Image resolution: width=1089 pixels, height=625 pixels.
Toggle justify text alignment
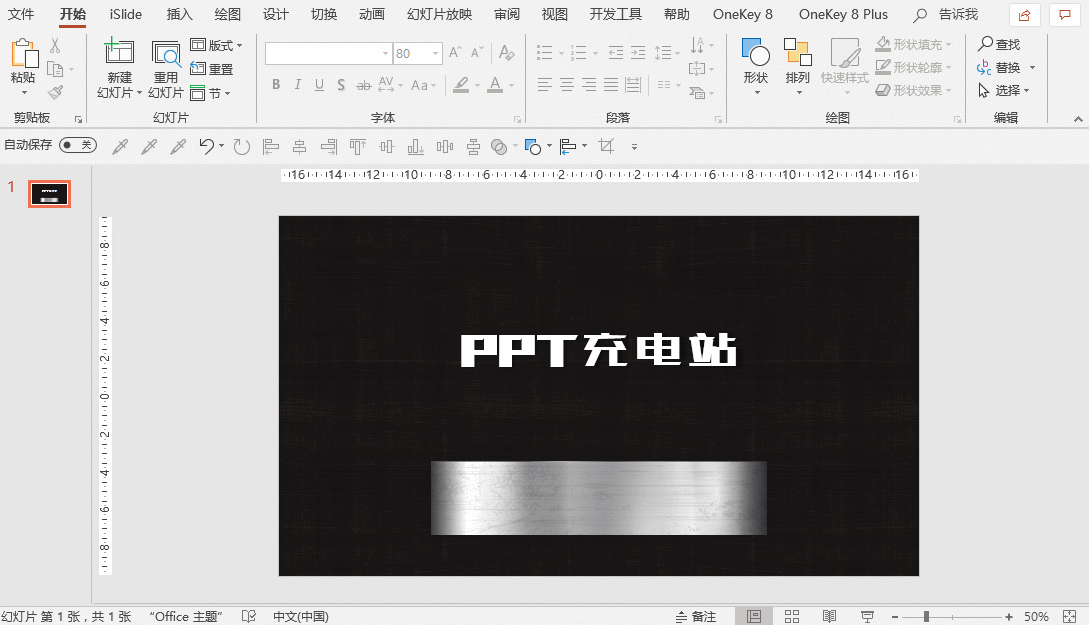[610, 85]
